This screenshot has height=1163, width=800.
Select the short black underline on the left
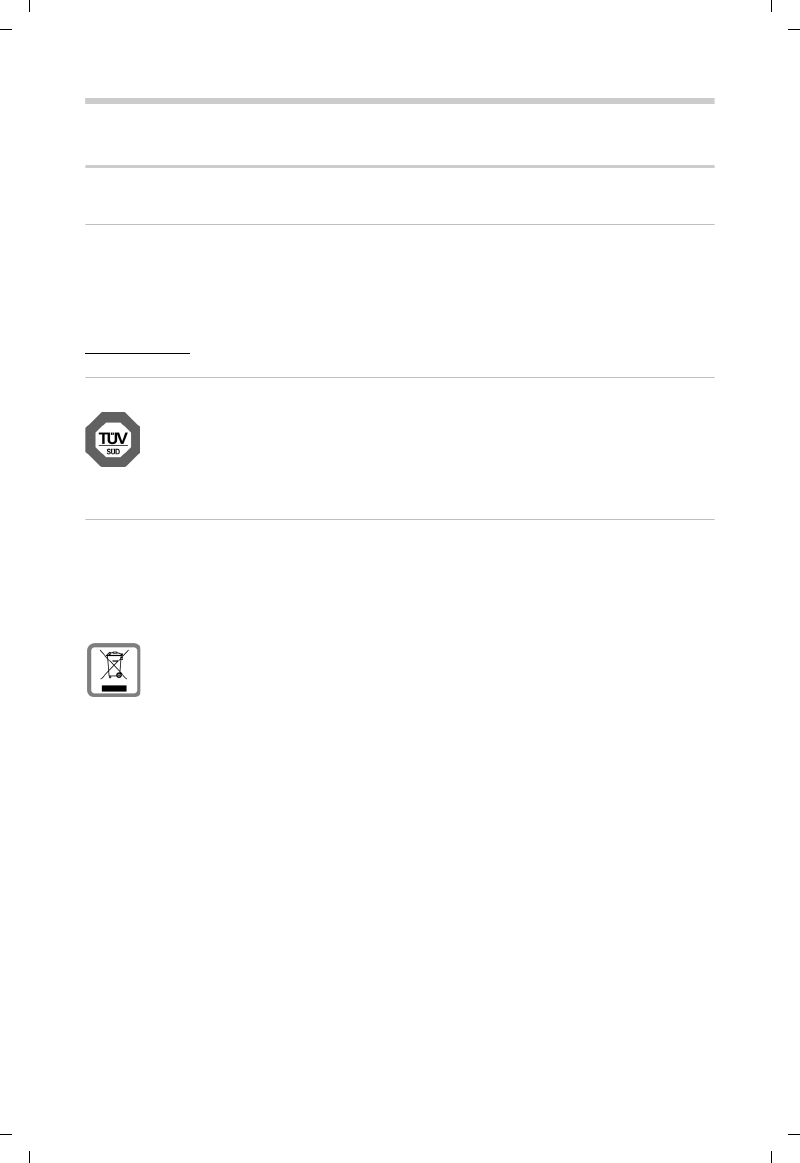coord(137,354)
